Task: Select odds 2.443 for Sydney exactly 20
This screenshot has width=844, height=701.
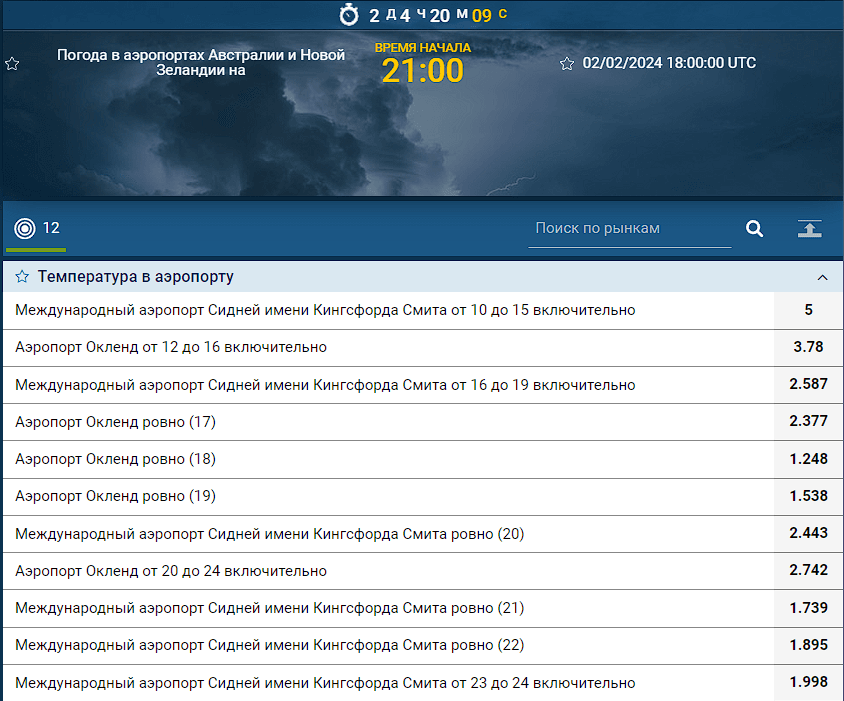Action: click(808, 534)
